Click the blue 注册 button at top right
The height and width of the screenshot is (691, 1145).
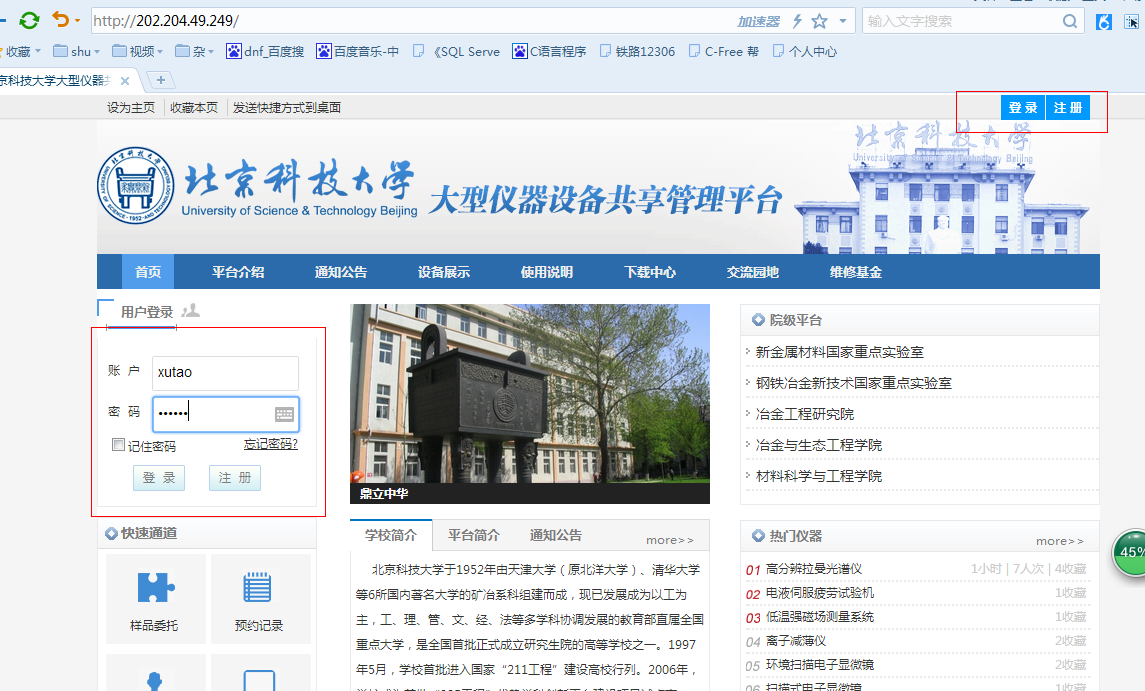tap(1067, 108)
